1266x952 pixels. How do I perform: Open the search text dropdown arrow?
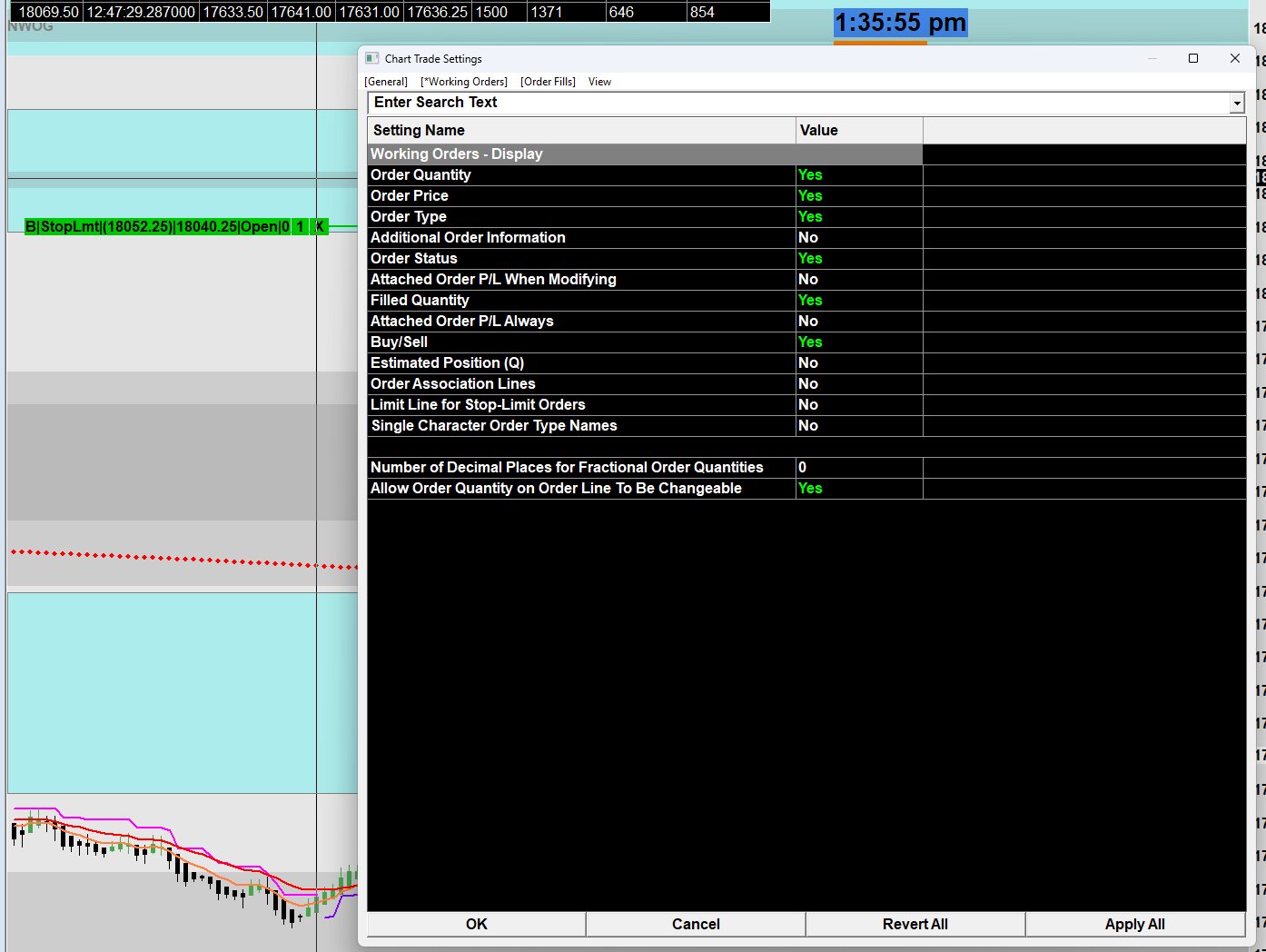coord(1237,104)
